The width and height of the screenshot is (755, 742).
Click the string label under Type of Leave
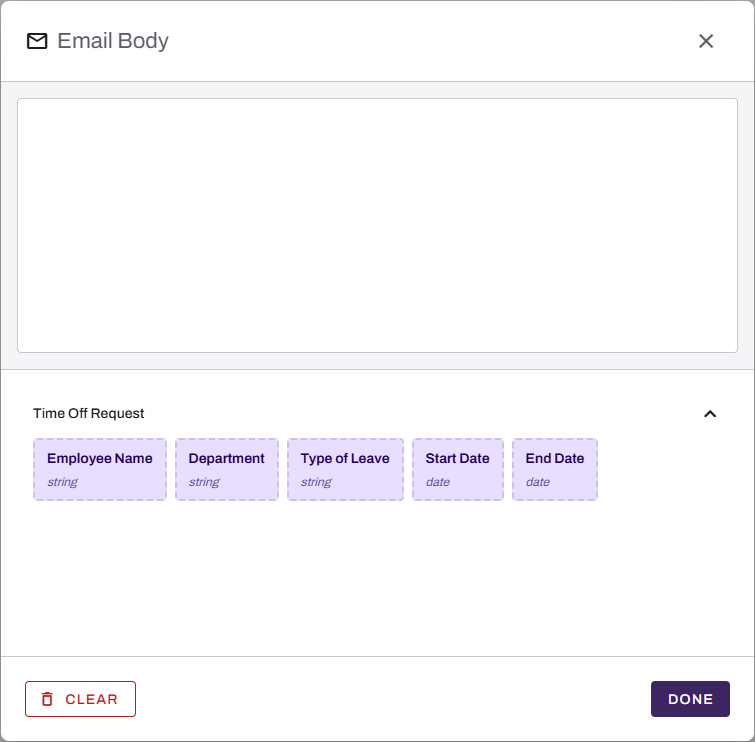pos(316,482)
